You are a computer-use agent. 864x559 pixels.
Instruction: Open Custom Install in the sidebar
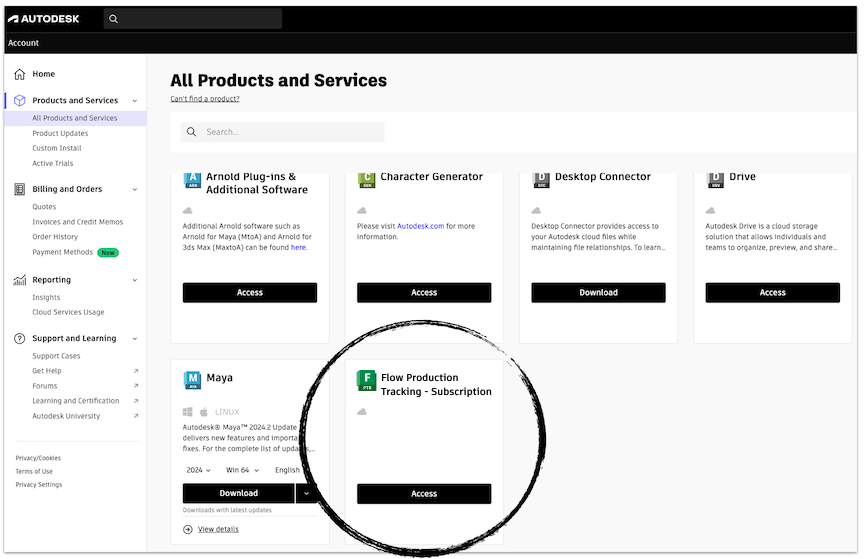(57, 148)
